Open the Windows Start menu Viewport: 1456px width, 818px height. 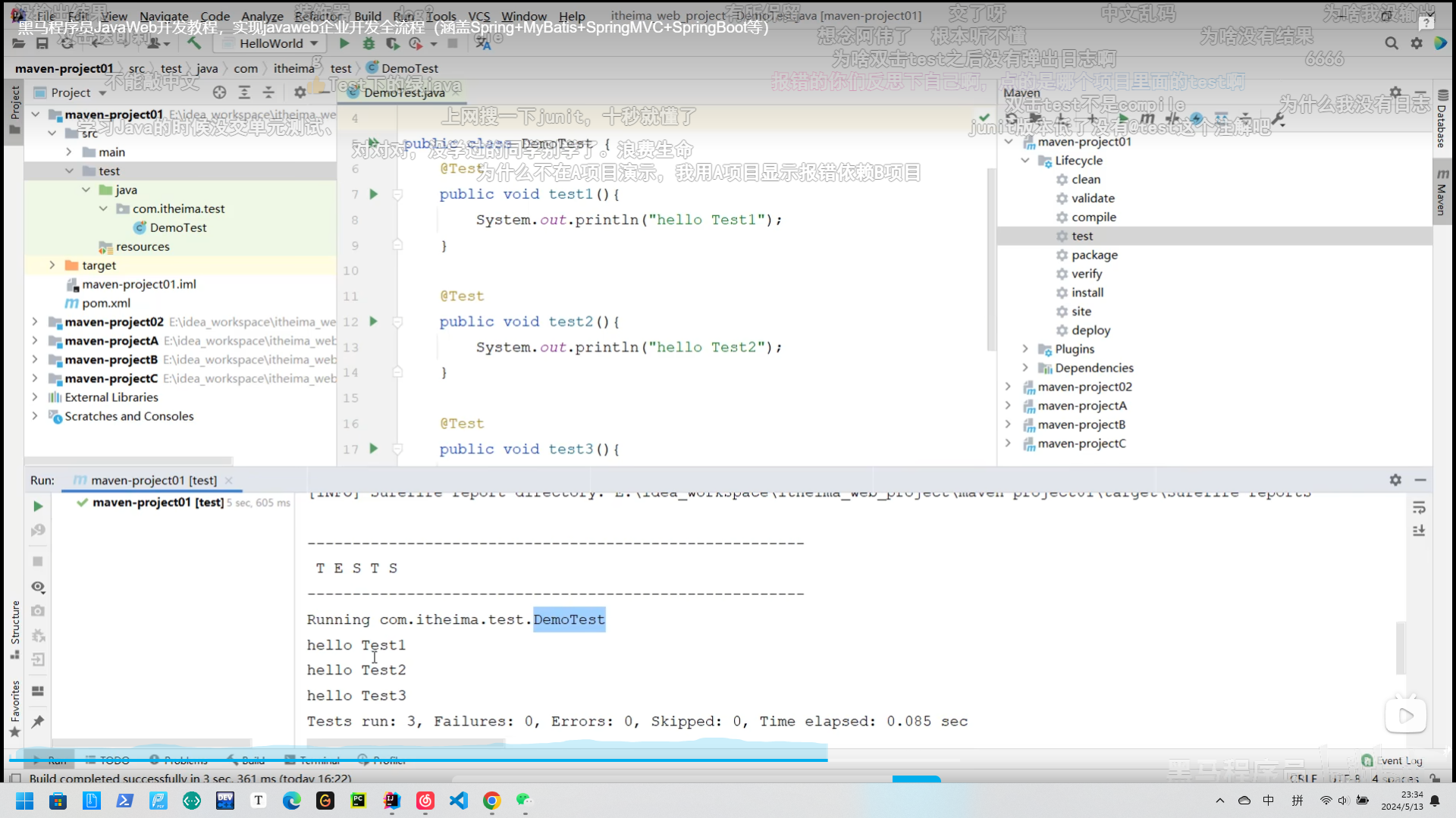pos(24,801)
